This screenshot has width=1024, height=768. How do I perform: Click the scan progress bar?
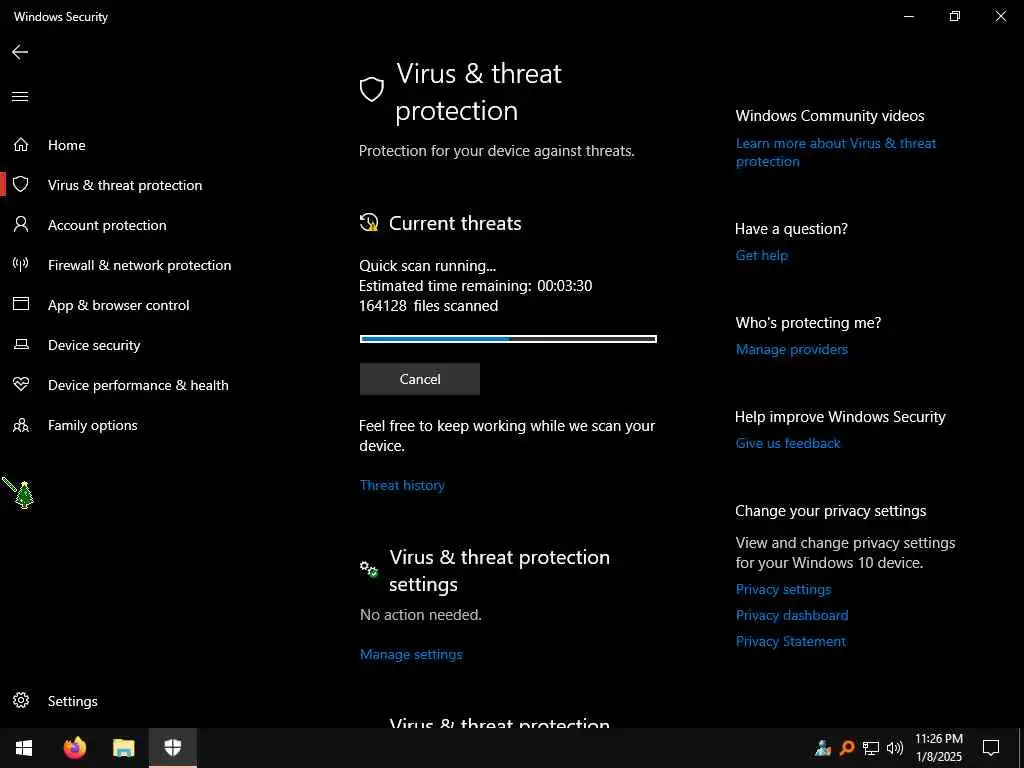pyautogui.click(x=508, y=339)
